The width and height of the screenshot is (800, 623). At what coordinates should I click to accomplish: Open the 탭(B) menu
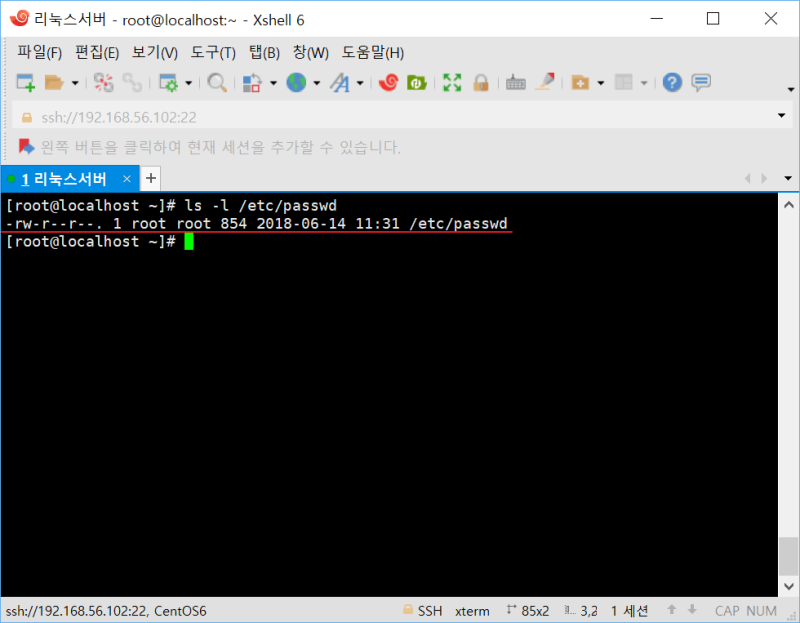point(264,53)
